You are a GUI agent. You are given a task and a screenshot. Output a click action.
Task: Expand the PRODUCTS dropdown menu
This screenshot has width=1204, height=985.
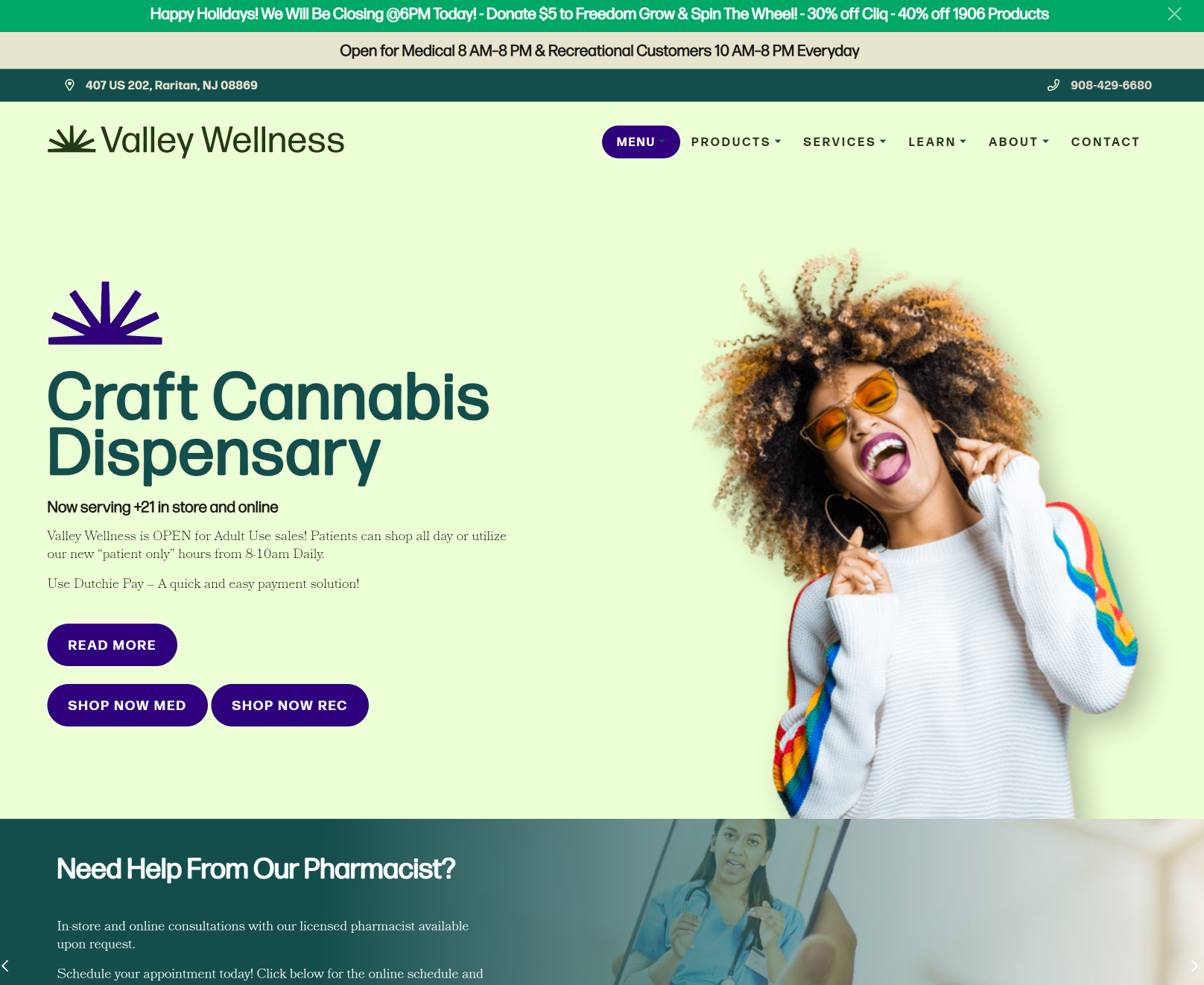pyautogui.click(x=736, y=142)
